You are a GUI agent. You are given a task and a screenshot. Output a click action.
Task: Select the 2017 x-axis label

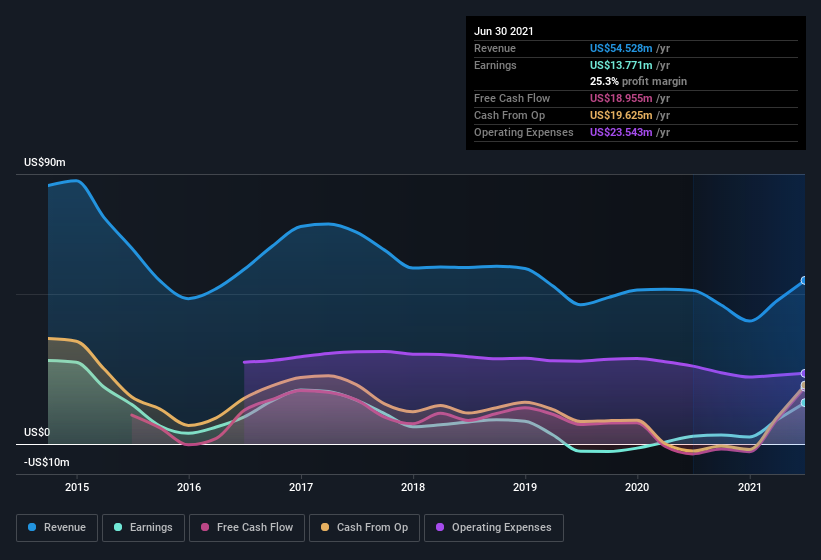301,487
